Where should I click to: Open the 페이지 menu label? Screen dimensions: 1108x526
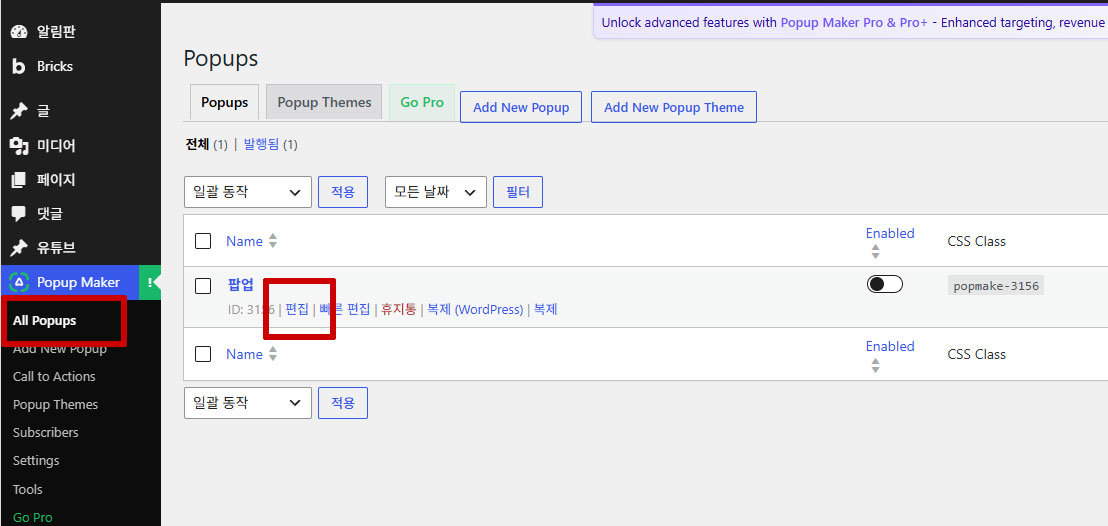point(56,180)
